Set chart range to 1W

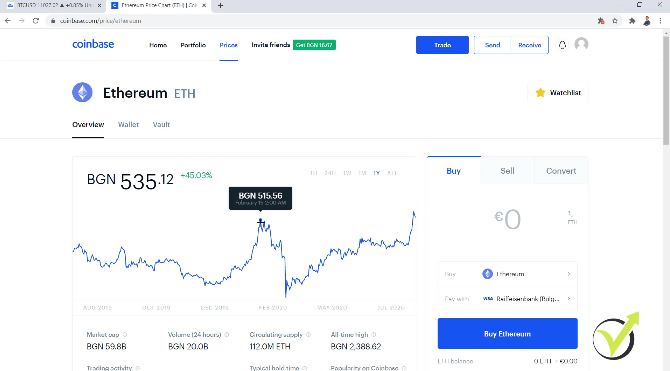click(347, 173)
